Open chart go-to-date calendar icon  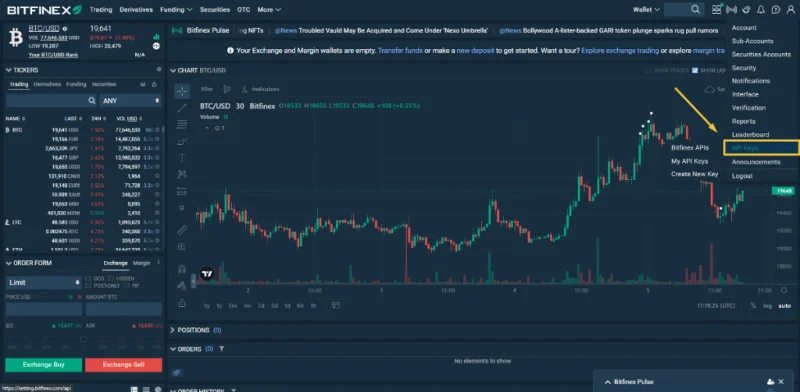[336, 305]
